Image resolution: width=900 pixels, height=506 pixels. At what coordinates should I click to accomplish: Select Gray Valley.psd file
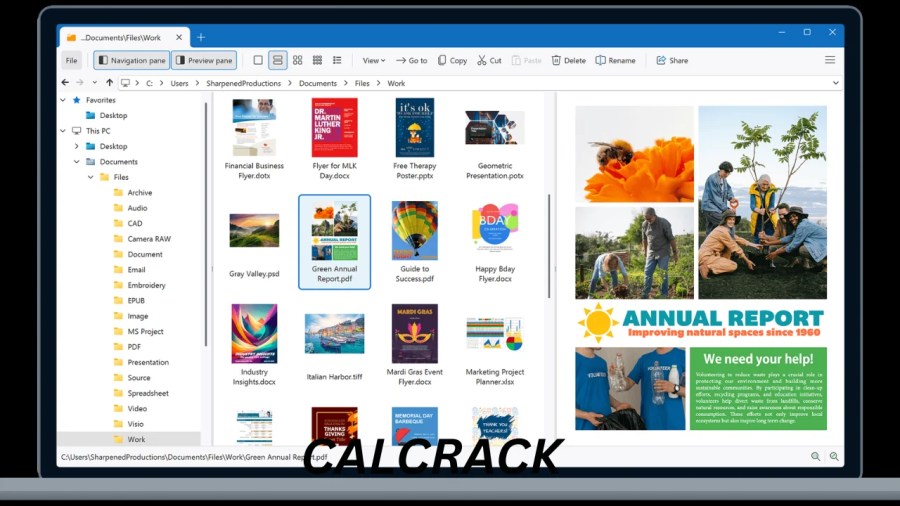click(254, 246)
